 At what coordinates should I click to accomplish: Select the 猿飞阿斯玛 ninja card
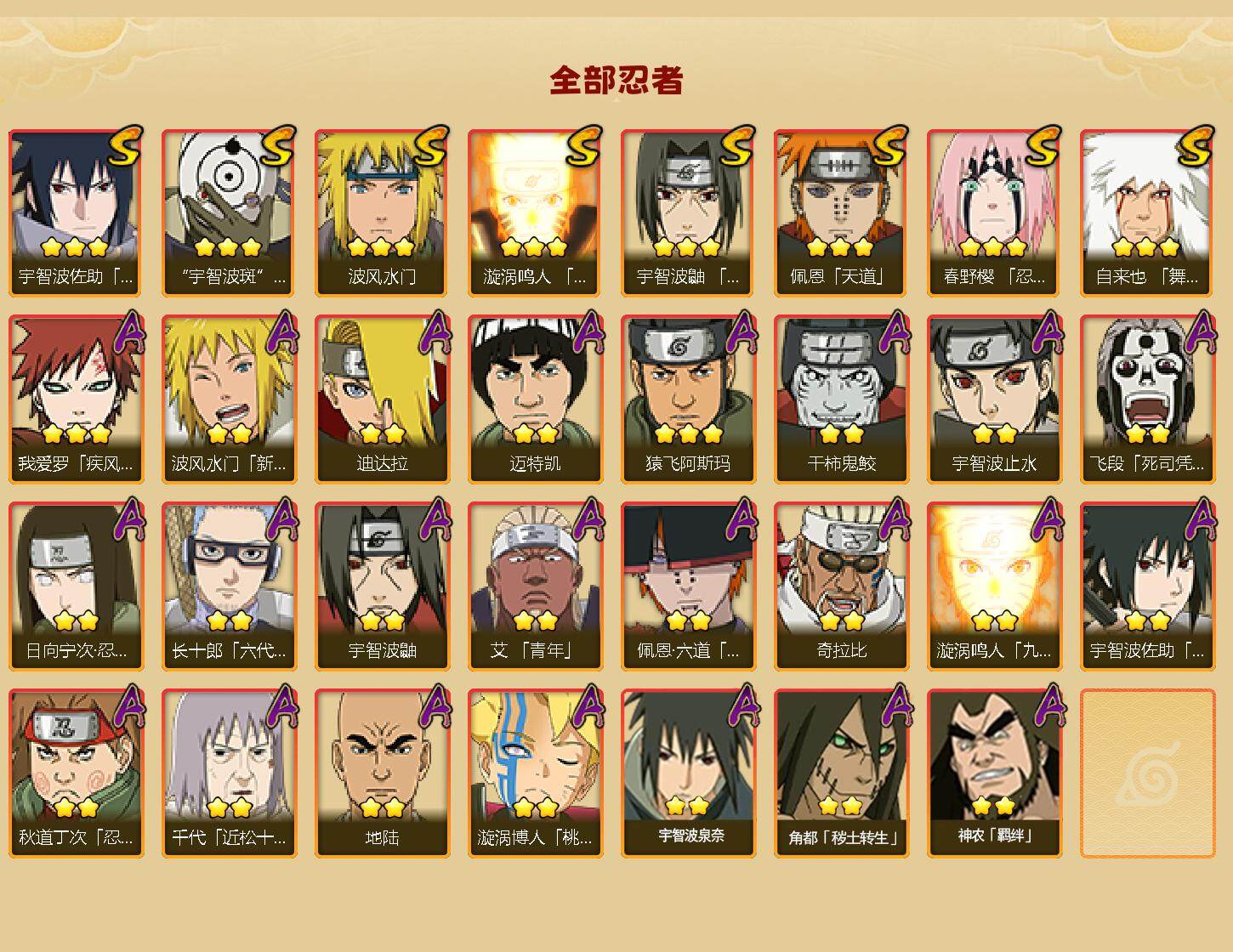pos(688,399)
